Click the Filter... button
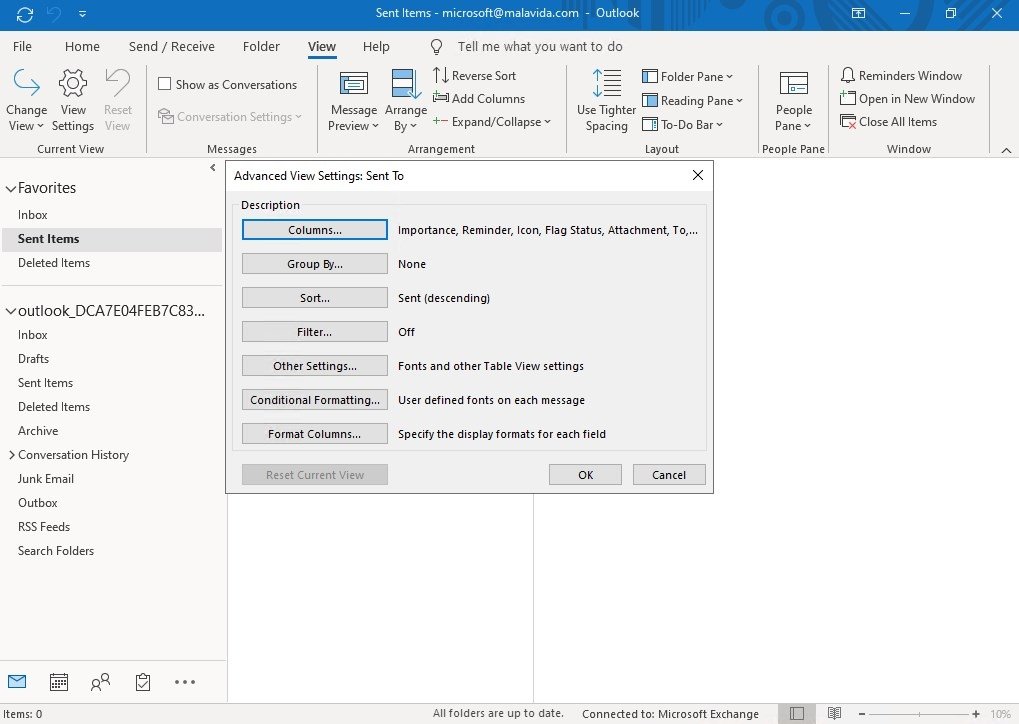 [315, 331]
